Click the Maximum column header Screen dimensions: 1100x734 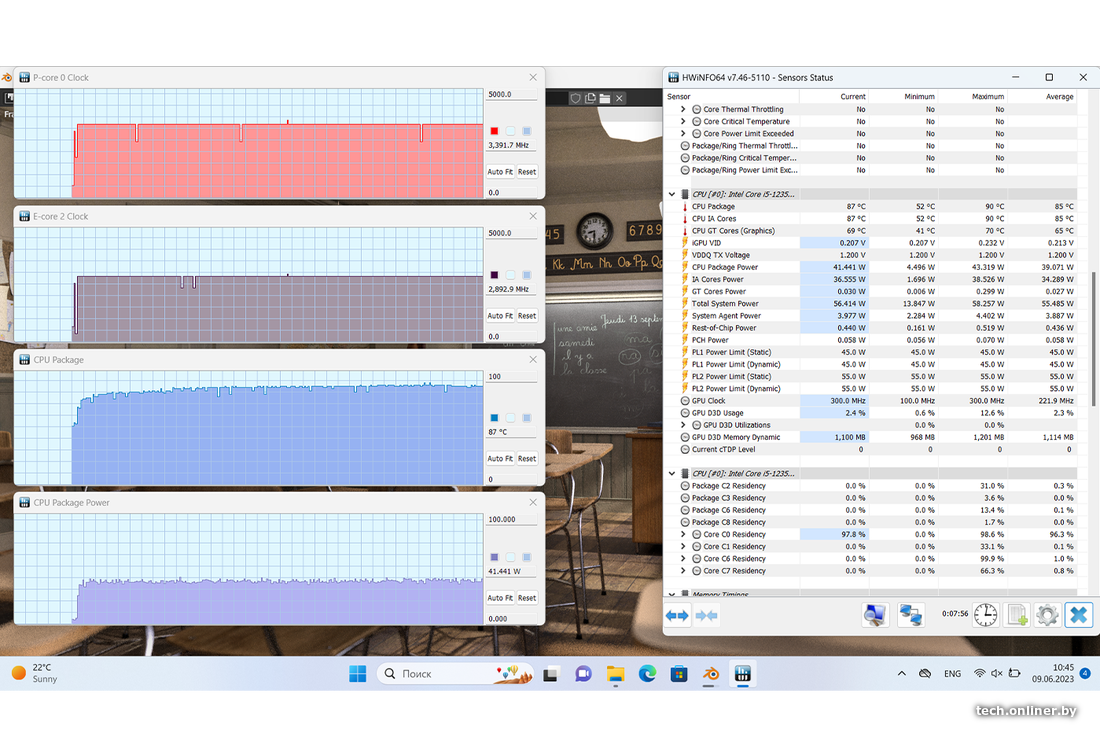coord(987,97)
